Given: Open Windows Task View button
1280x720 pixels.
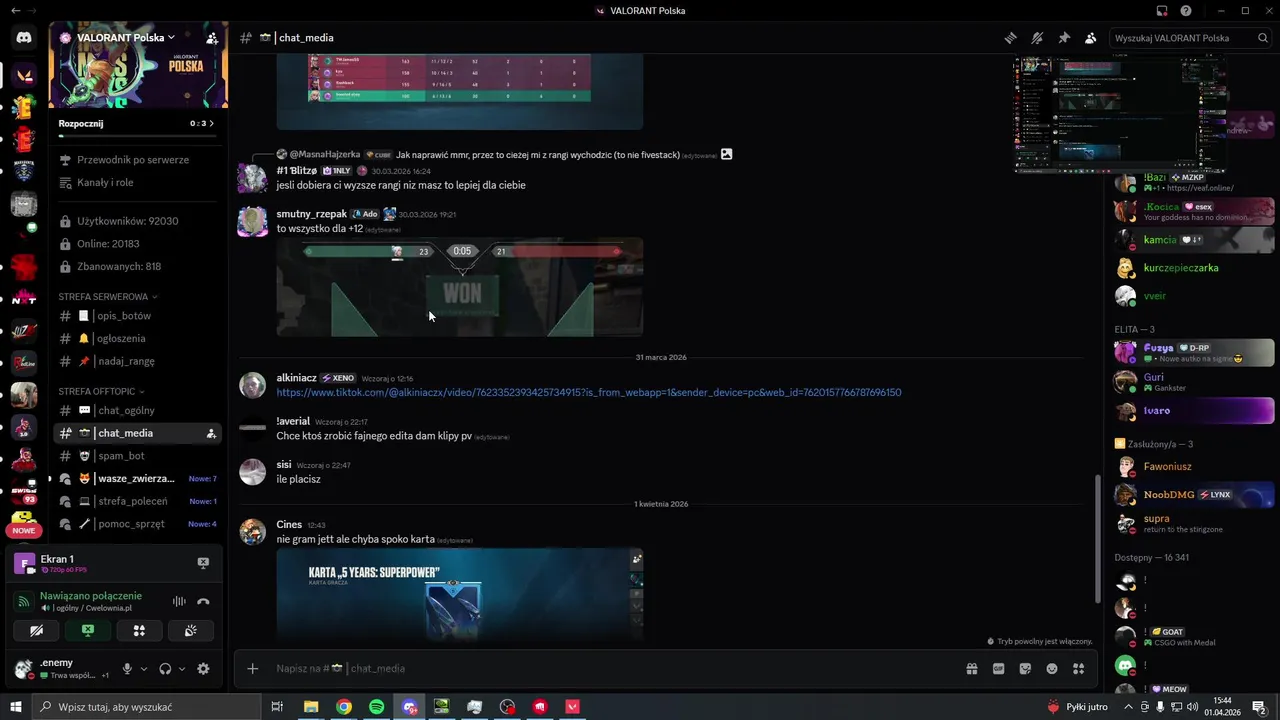Looking at the screenshot, I should [277, 707].
